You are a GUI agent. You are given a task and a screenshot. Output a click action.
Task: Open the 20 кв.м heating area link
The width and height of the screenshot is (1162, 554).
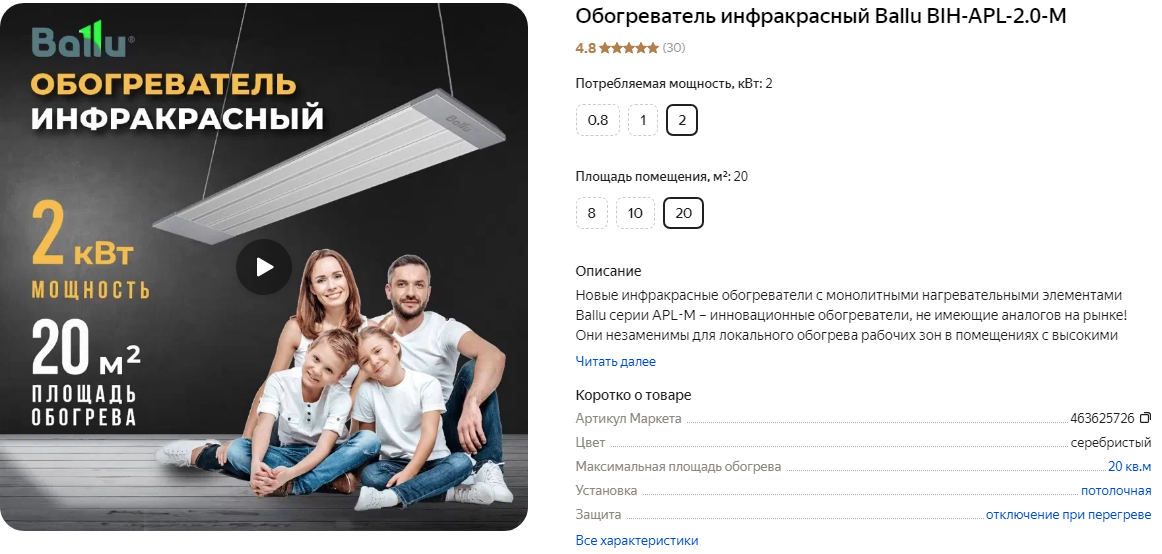pyautogui.click(x=1129, y=467)
